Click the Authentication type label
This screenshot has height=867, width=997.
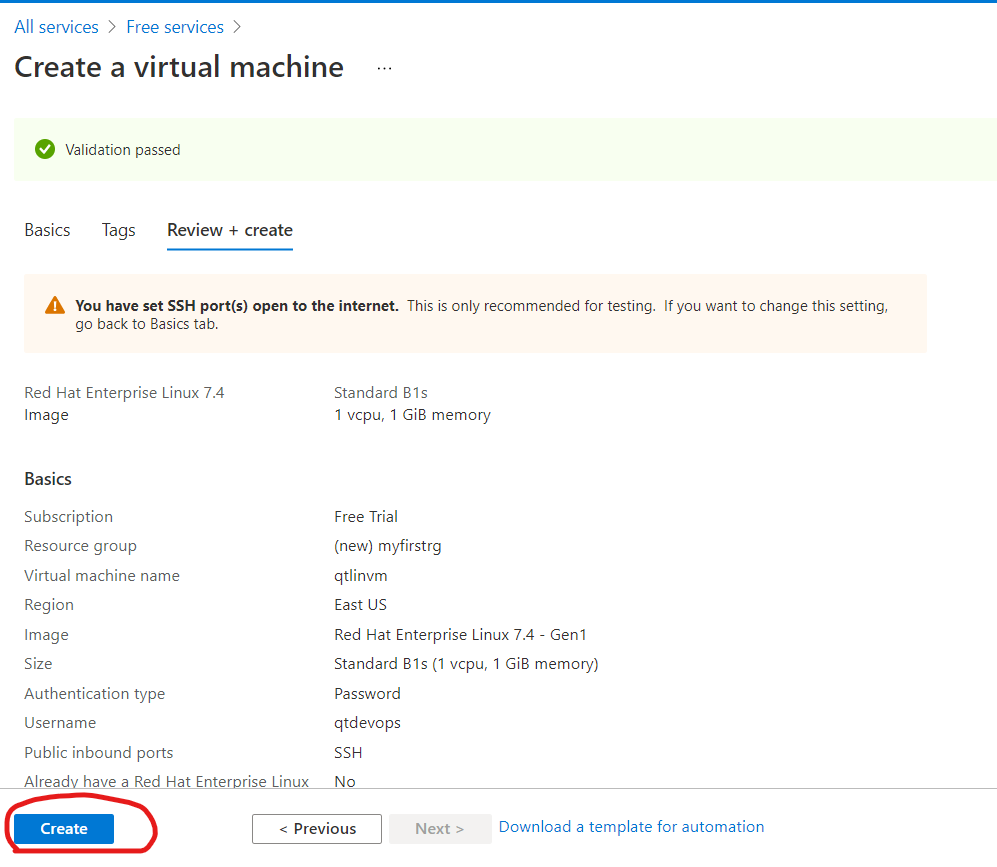coord(94,693)
